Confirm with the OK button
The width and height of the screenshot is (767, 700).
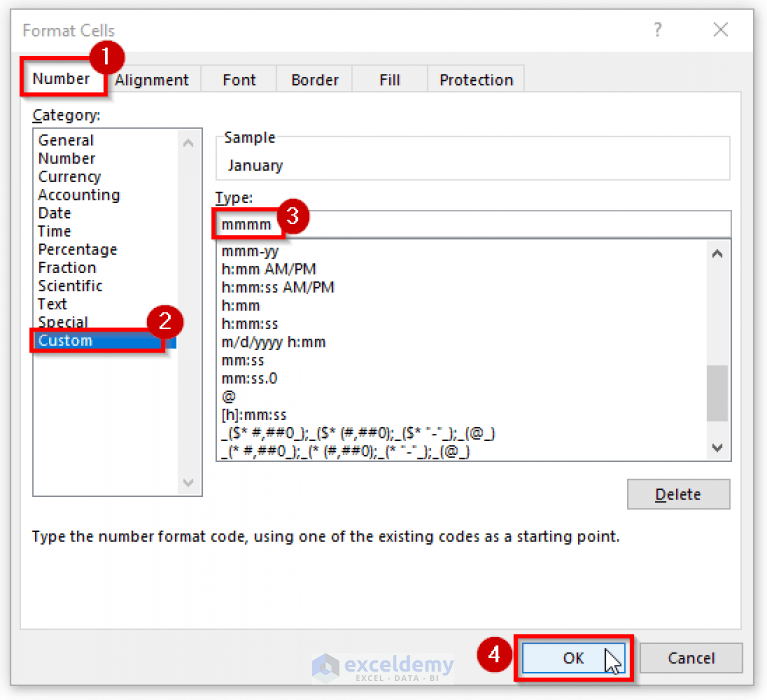pyautogui.click(x=573, y=658)
